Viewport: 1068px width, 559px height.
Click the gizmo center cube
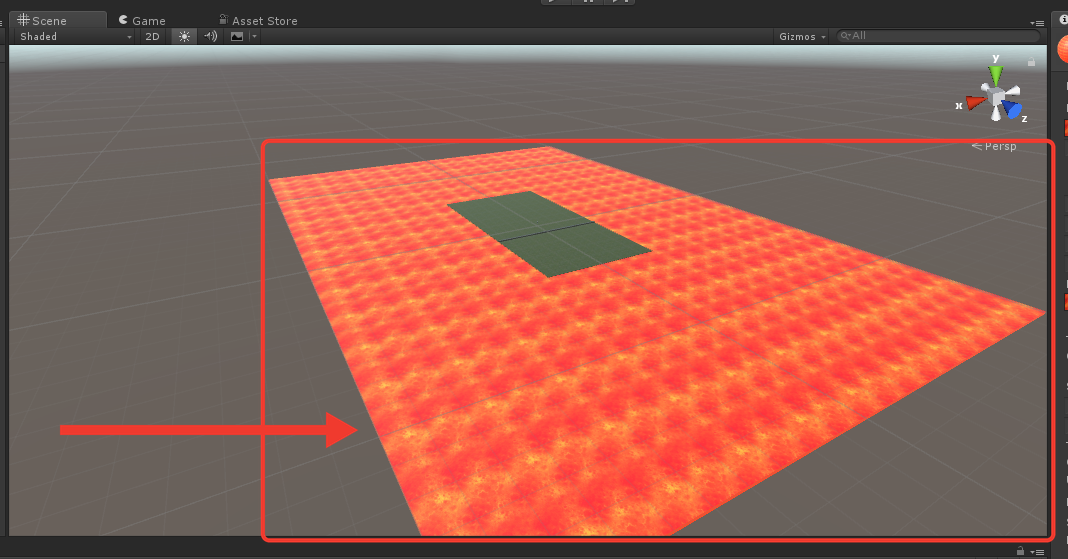pyautogui.click(x=998, y=98)
